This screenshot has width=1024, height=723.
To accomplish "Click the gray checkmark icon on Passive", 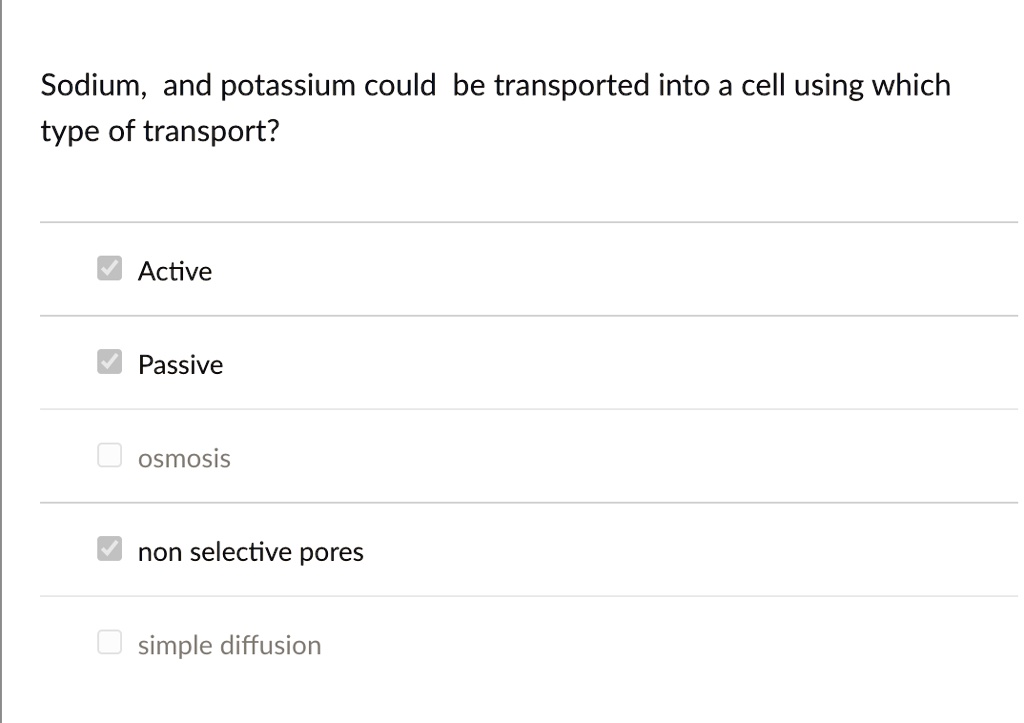I will click(108, 360).
